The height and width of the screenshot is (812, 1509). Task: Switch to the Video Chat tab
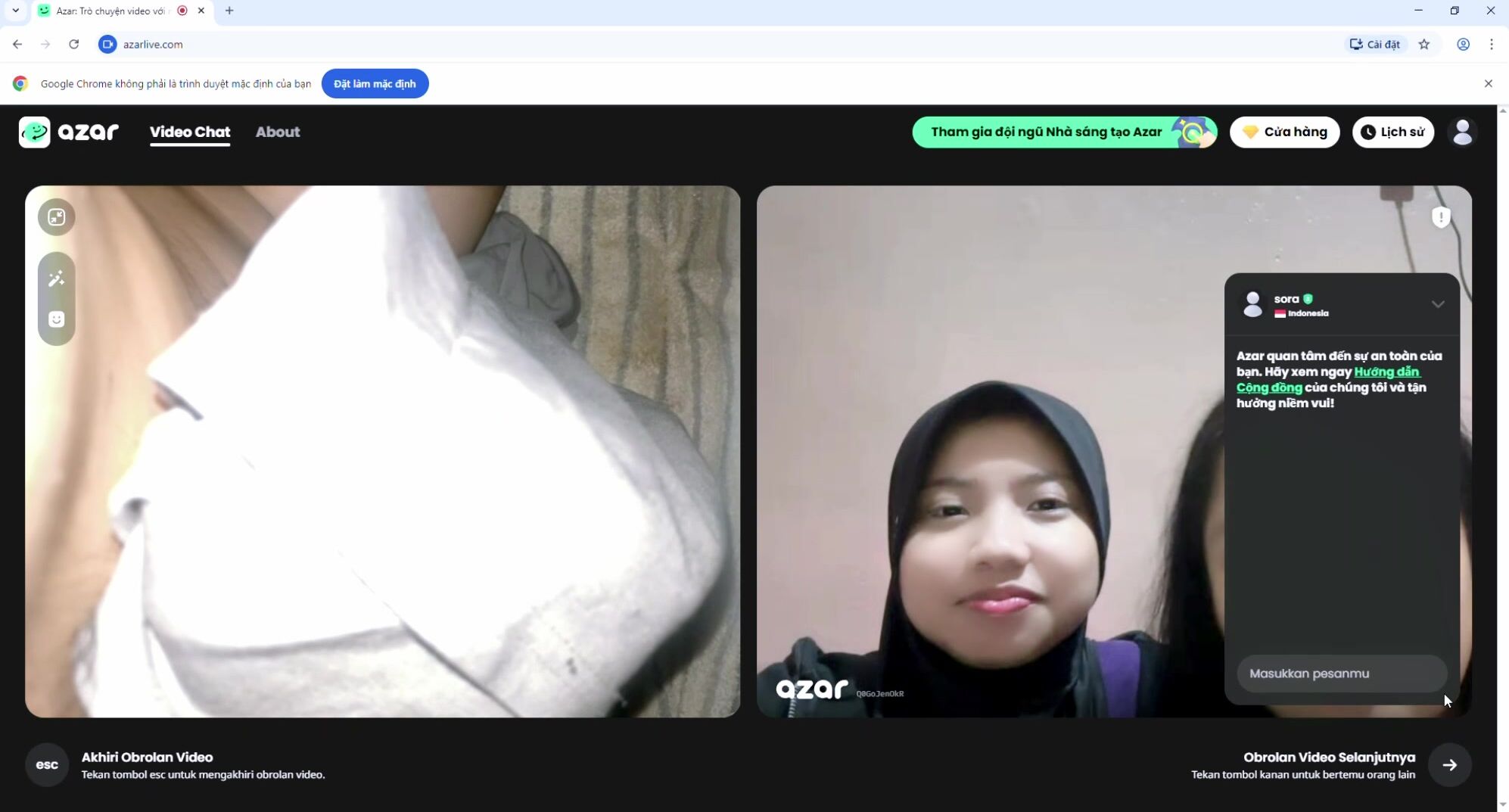[x=190, y=132]
